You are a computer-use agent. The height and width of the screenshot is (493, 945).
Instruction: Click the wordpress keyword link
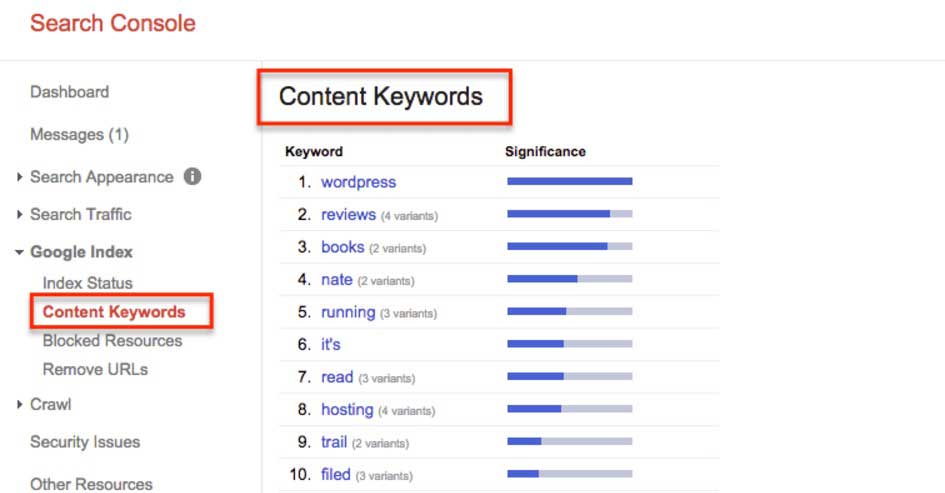click(359, 182)
